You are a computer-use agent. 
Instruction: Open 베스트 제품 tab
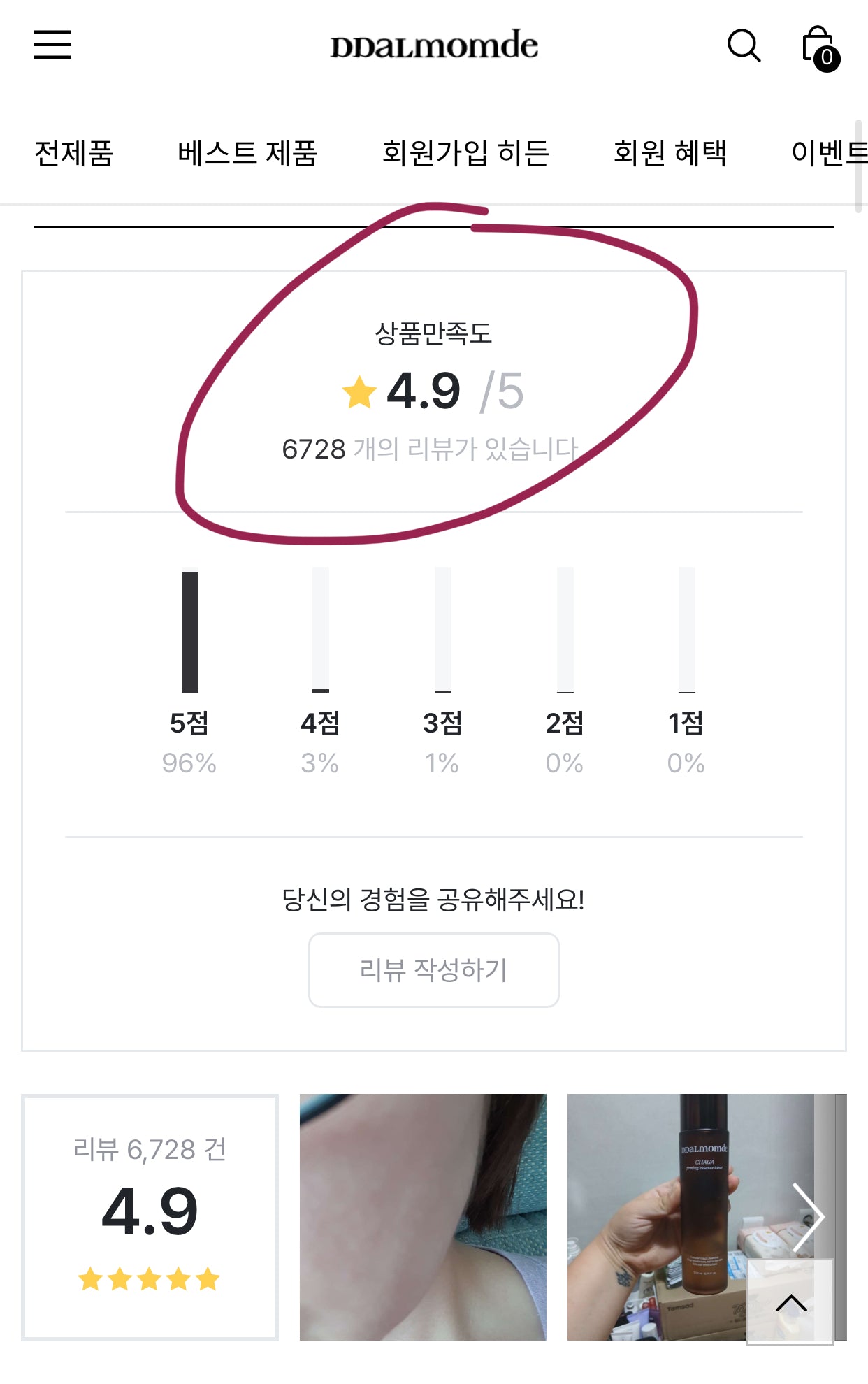(247, 153)
